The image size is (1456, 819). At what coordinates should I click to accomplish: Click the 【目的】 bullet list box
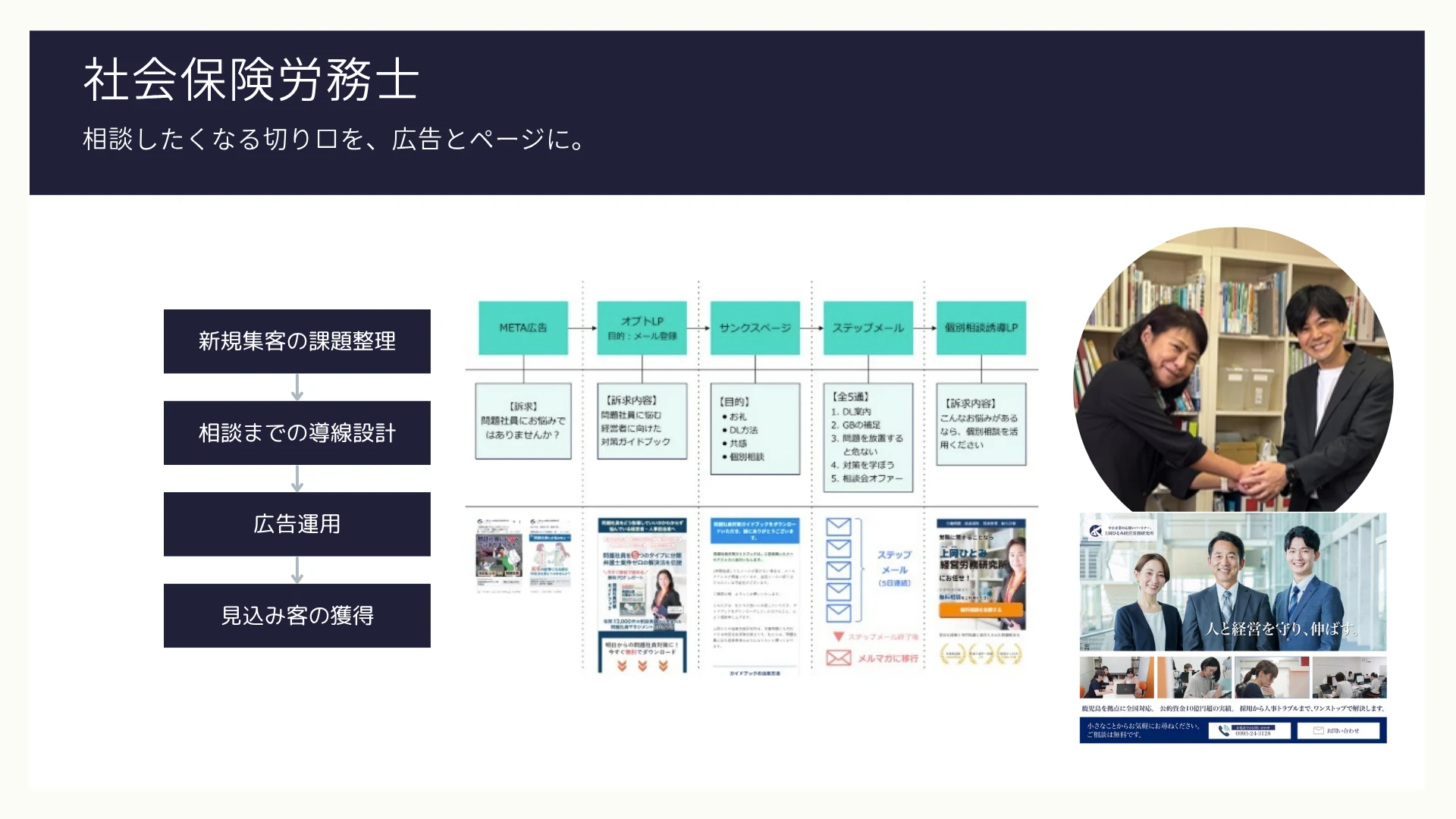(x=755, y=428)
